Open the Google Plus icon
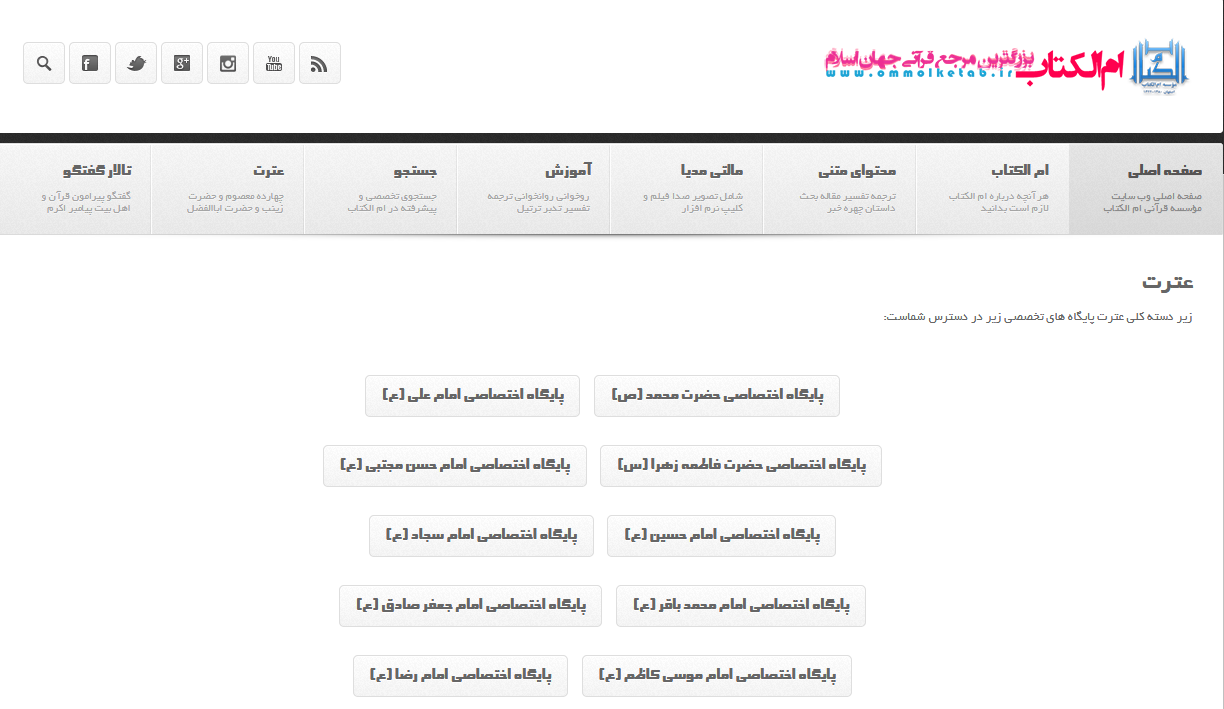 click(182, 63)
